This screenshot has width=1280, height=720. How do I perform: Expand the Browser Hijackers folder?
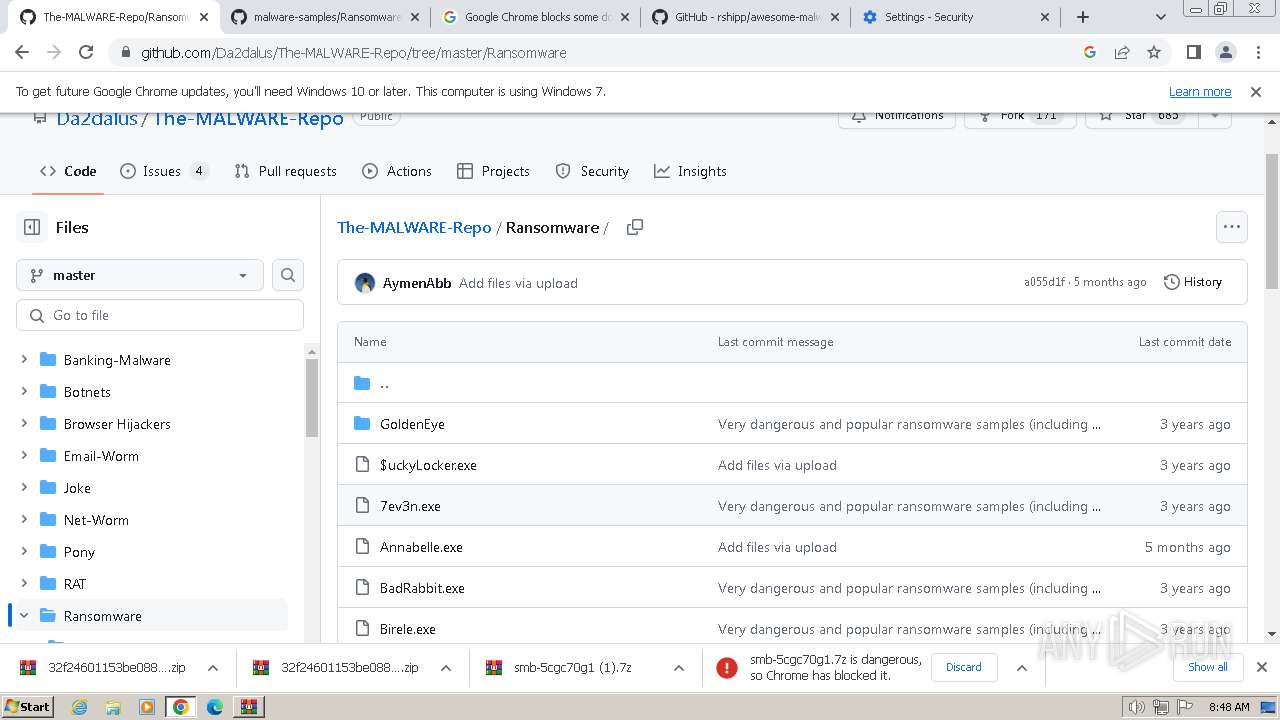coord(24,424)
